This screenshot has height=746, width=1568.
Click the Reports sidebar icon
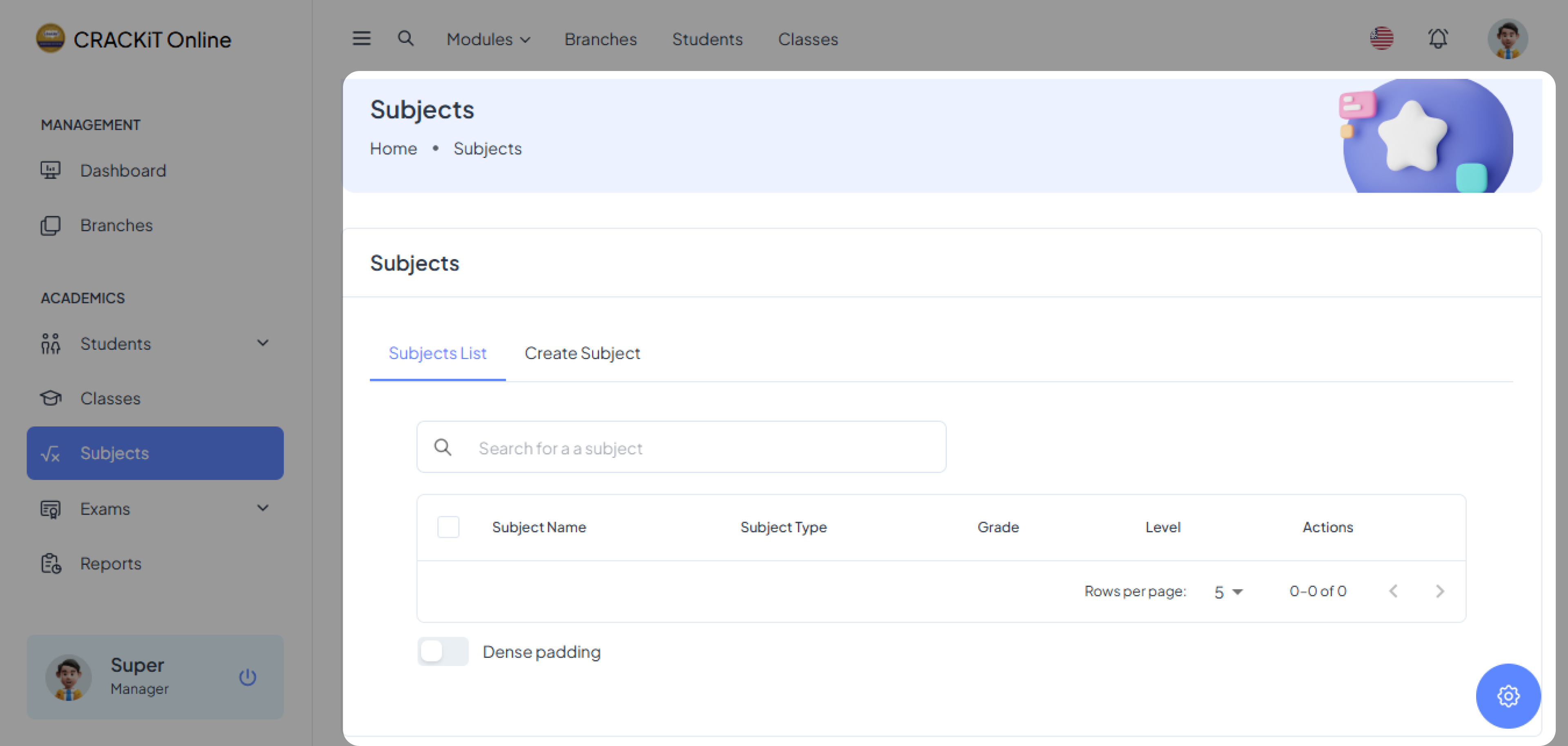[51, 564]
